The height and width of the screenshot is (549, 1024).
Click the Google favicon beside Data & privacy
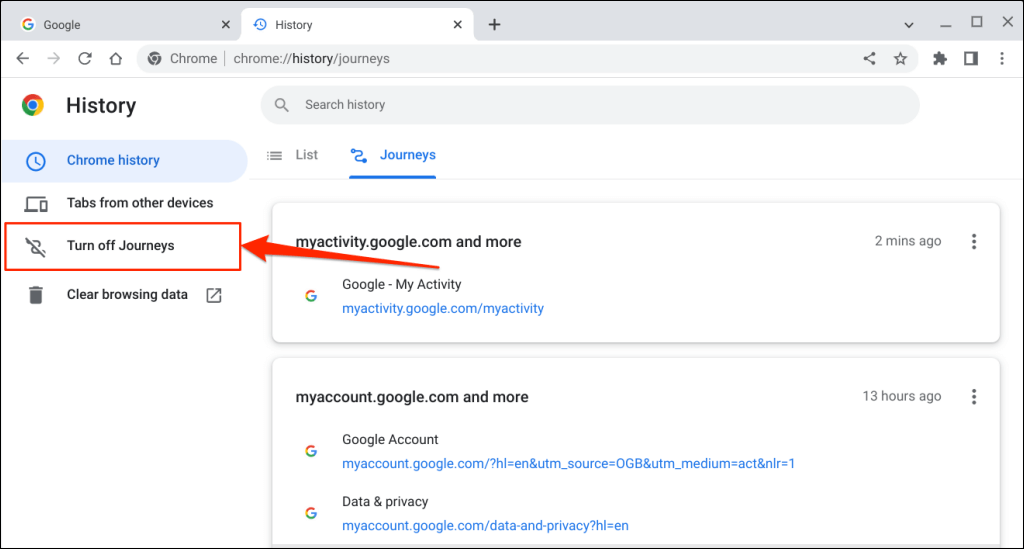[311, 514]
